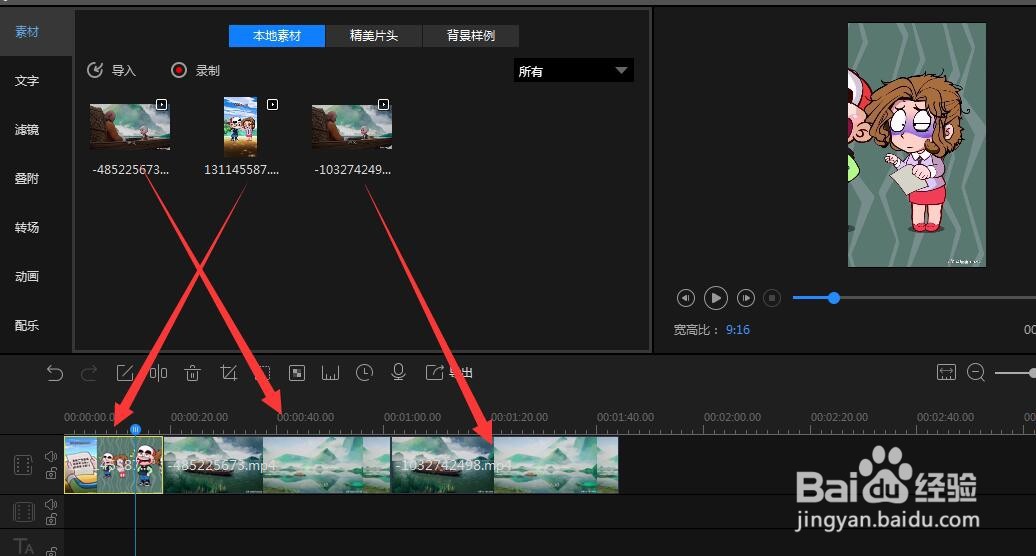Select the first video track icon
Image resolution: width=1036 pixels, height=556 pixels.
point(23,465)
